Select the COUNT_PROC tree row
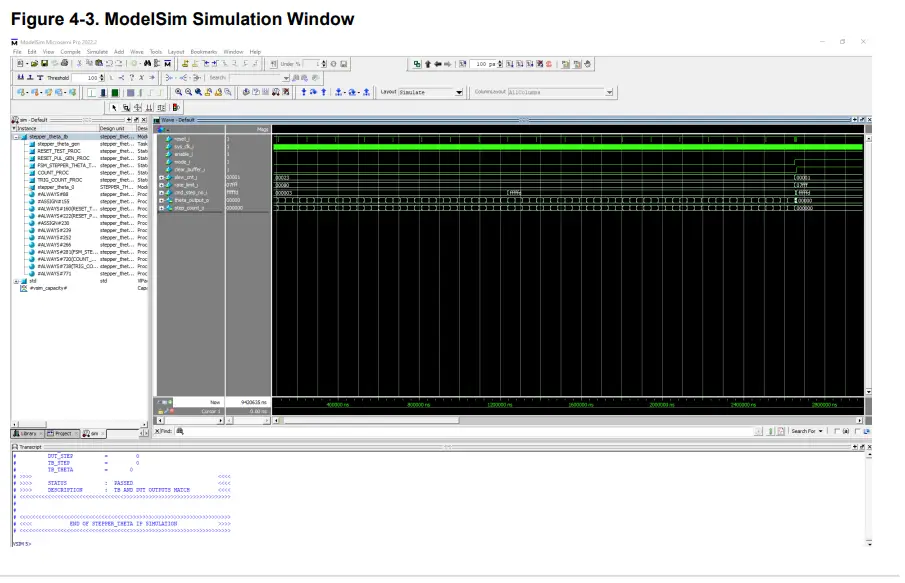 (53, 173)
